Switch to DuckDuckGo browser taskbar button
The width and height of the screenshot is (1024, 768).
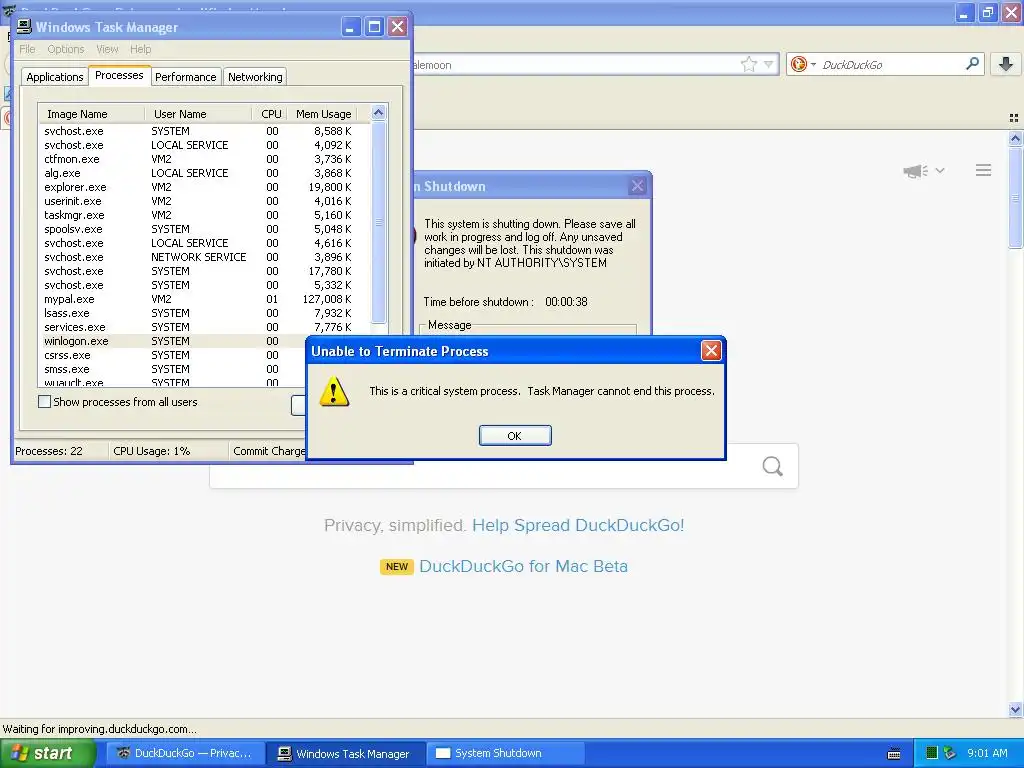185,753
